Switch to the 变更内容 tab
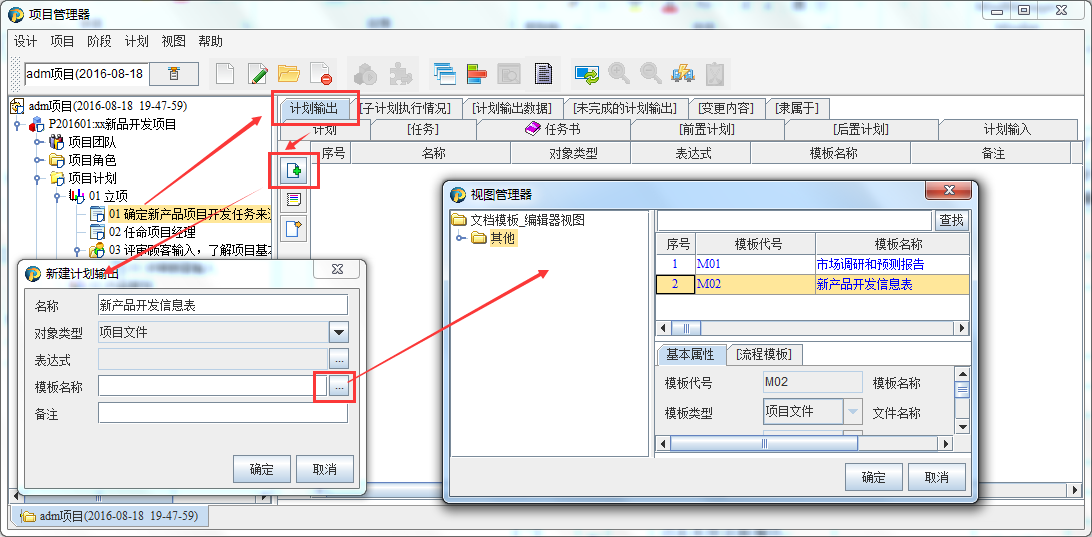The image size is (1092, 537). coord(726,109)
